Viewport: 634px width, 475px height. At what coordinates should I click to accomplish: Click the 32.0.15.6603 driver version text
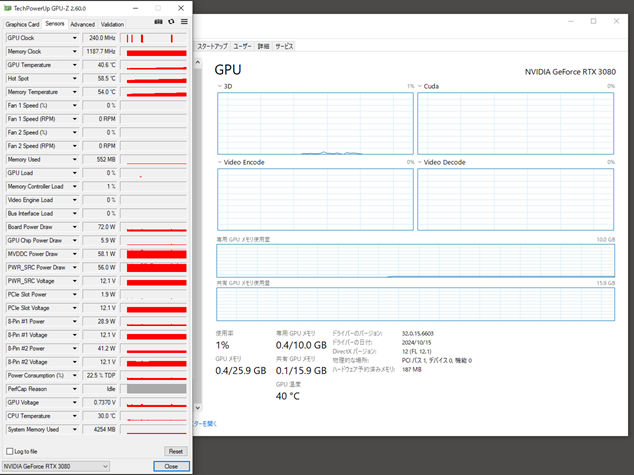point(418,334)
